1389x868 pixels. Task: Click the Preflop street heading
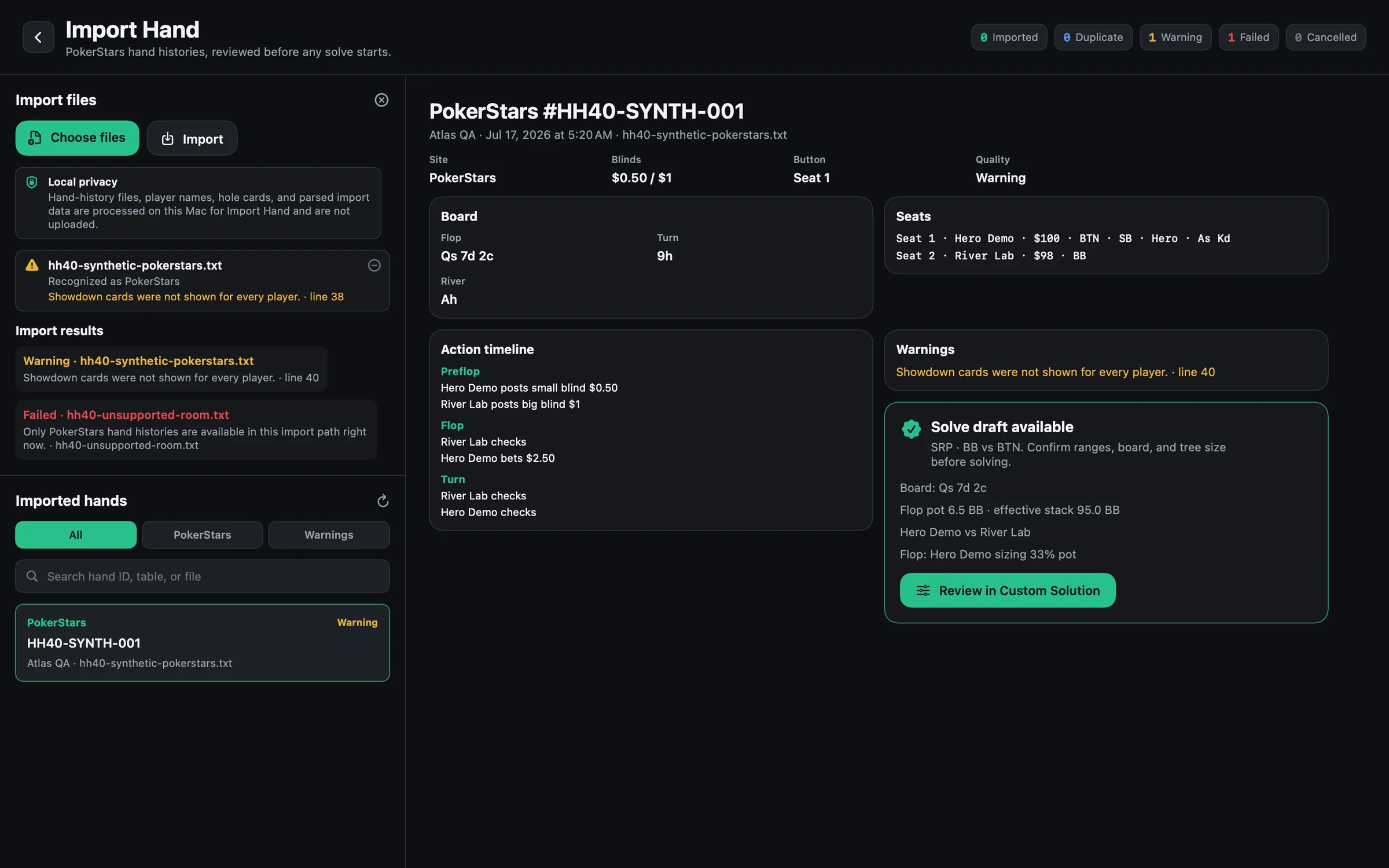(x=460, y=372)
